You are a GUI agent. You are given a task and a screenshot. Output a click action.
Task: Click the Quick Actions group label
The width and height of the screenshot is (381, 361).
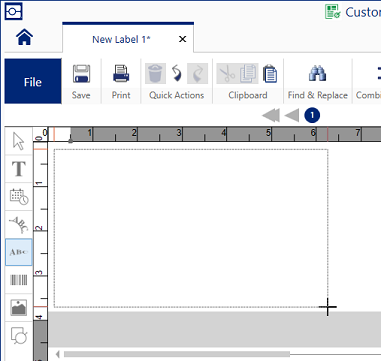tap(176, 95)
